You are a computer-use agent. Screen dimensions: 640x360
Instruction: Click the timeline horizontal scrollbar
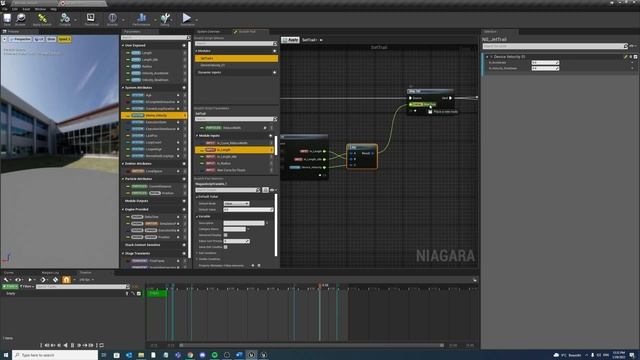tap(312, 345)
